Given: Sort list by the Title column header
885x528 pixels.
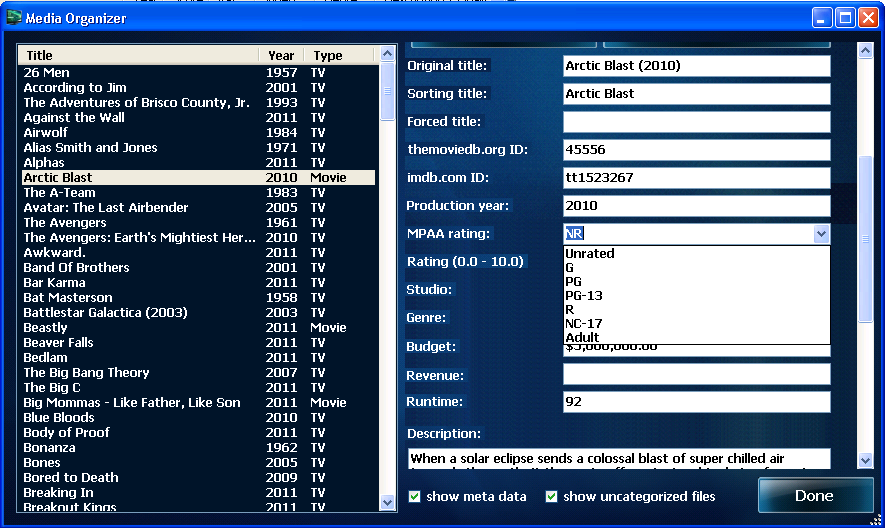Looking at the screenshot, I should pyautogui.click(x=138, y=55).
